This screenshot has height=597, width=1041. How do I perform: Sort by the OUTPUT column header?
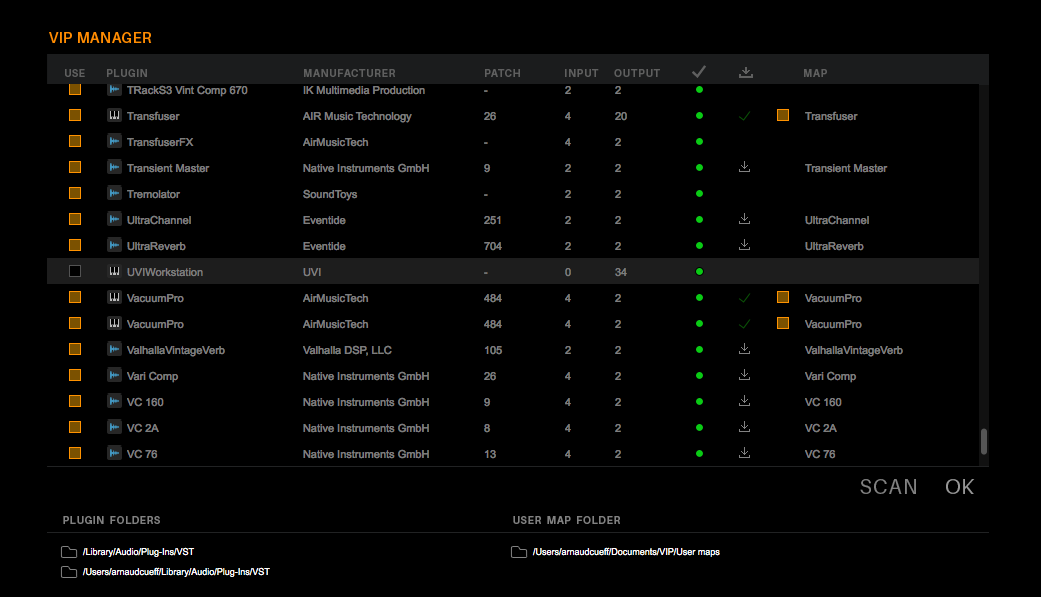[x=637, y=73]
